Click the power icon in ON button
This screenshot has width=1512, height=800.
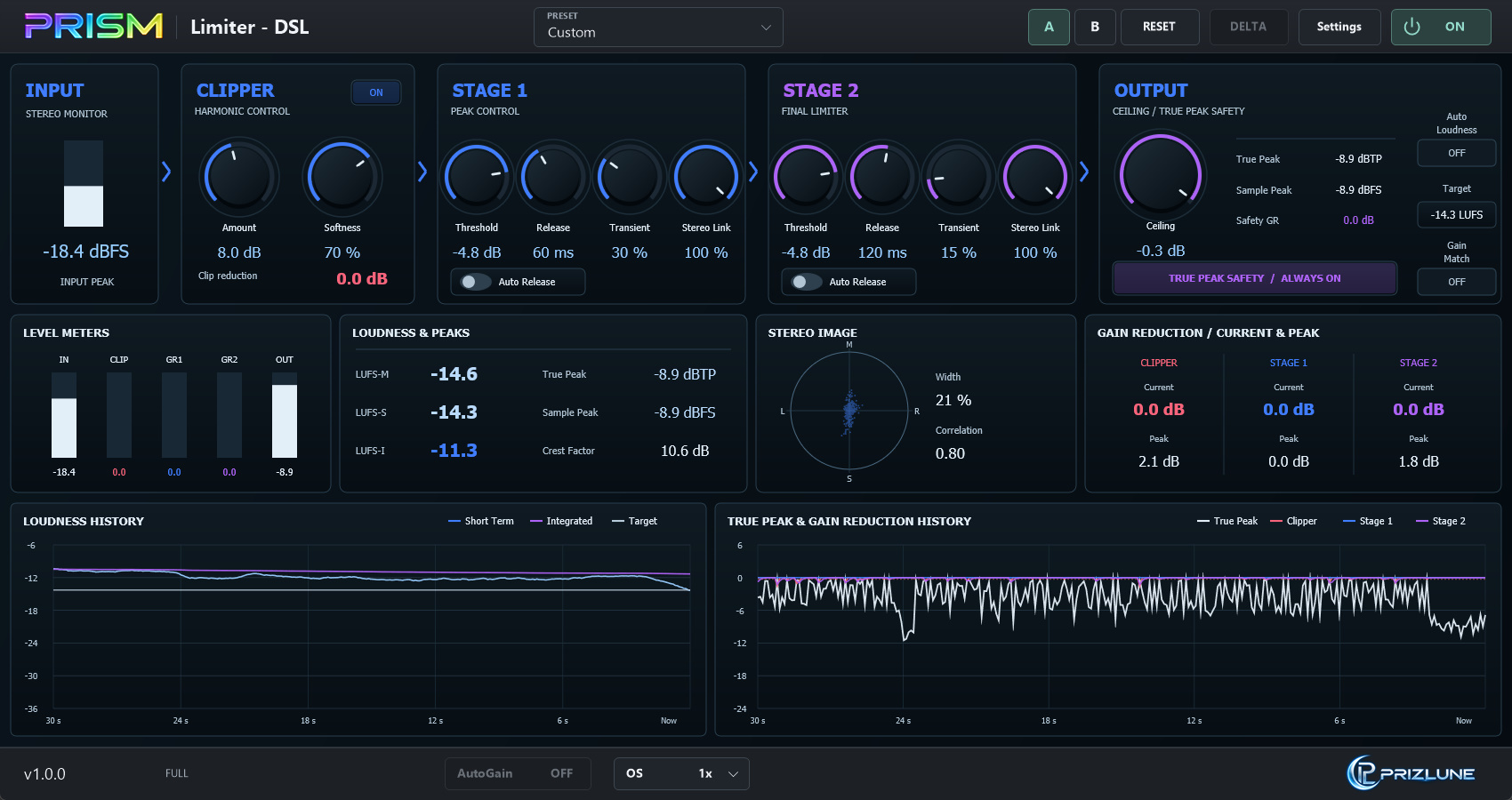pos(1411,27)
